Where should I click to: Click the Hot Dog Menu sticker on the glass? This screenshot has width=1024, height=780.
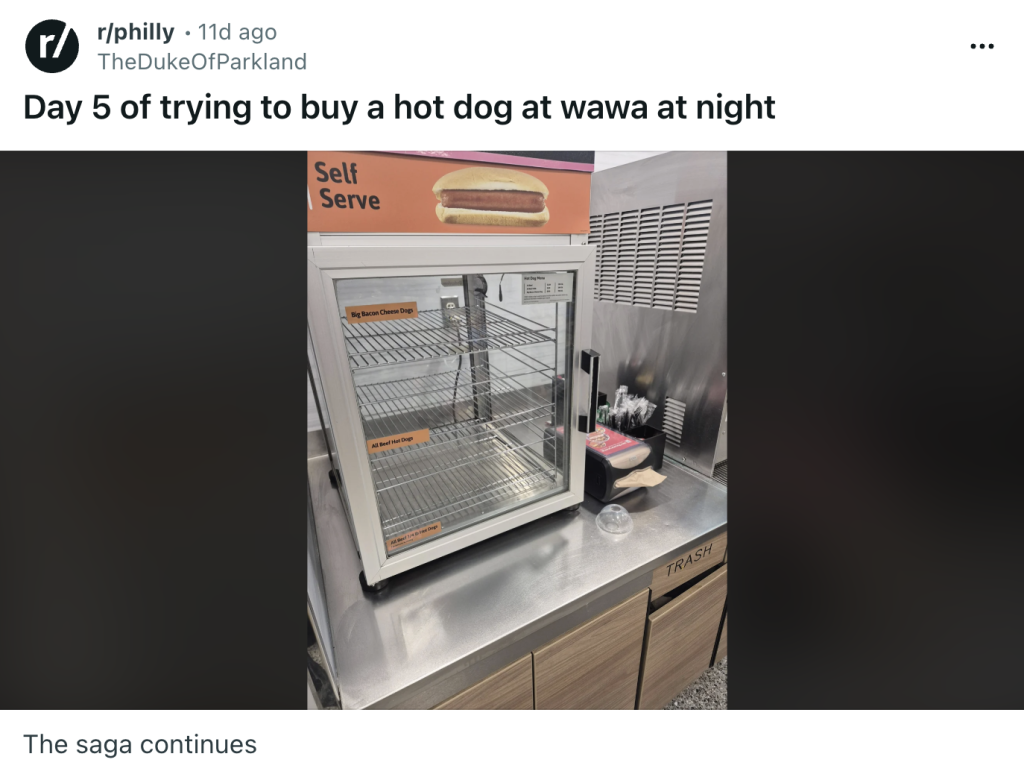(547, 288)
